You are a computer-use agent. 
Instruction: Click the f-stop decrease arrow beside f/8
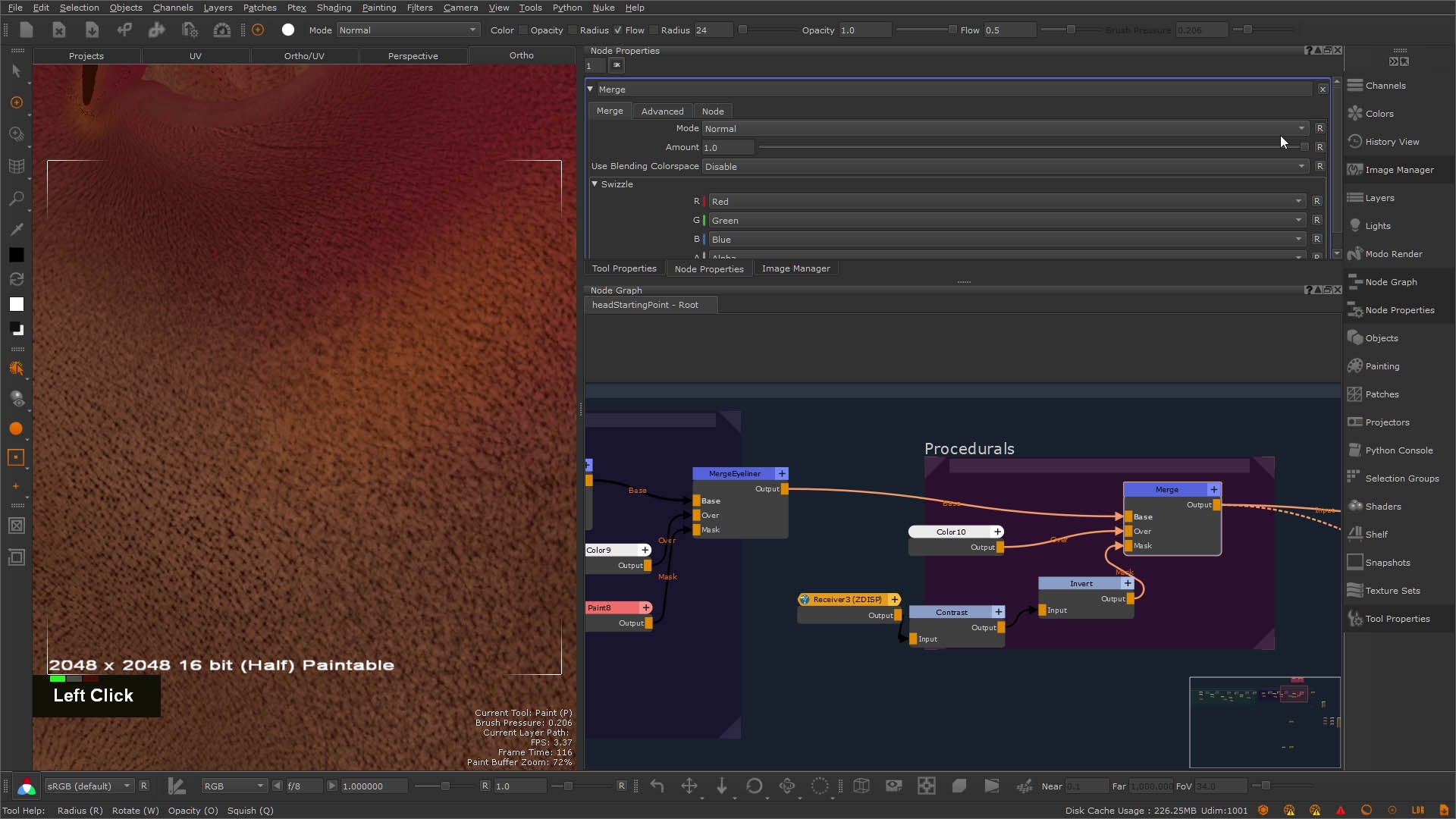[x=277, y=786]
